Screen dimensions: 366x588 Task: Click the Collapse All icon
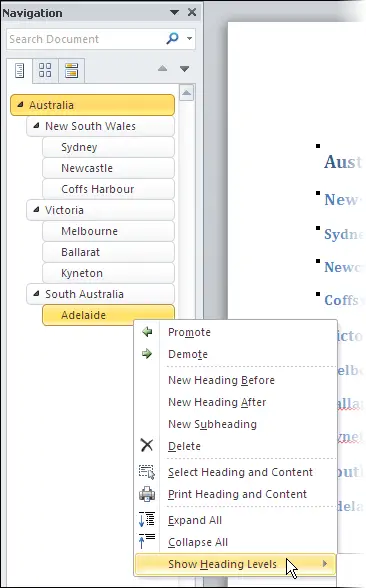(147, 541)
